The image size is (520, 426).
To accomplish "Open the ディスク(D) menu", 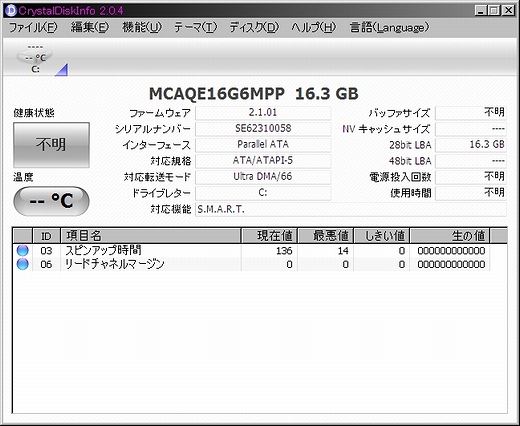I will pos(254,27).
